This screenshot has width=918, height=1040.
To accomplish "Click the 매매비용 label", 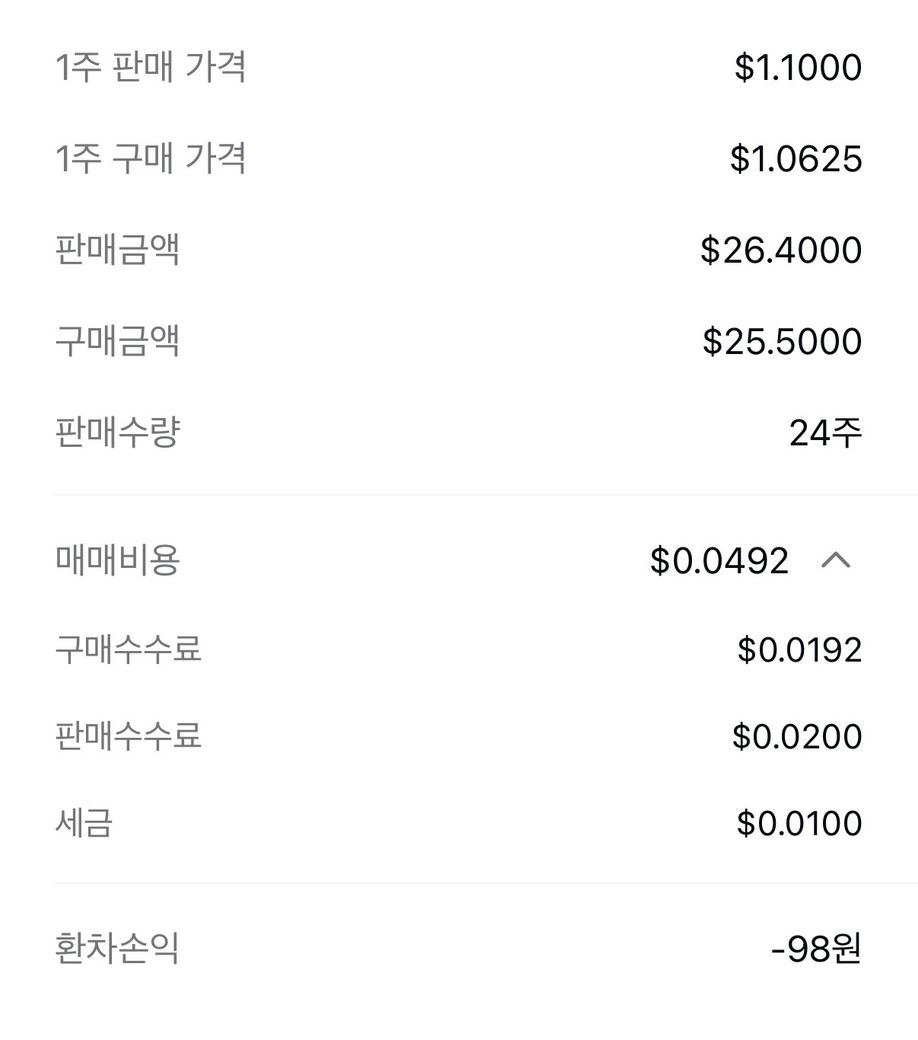I will [117, 561].
